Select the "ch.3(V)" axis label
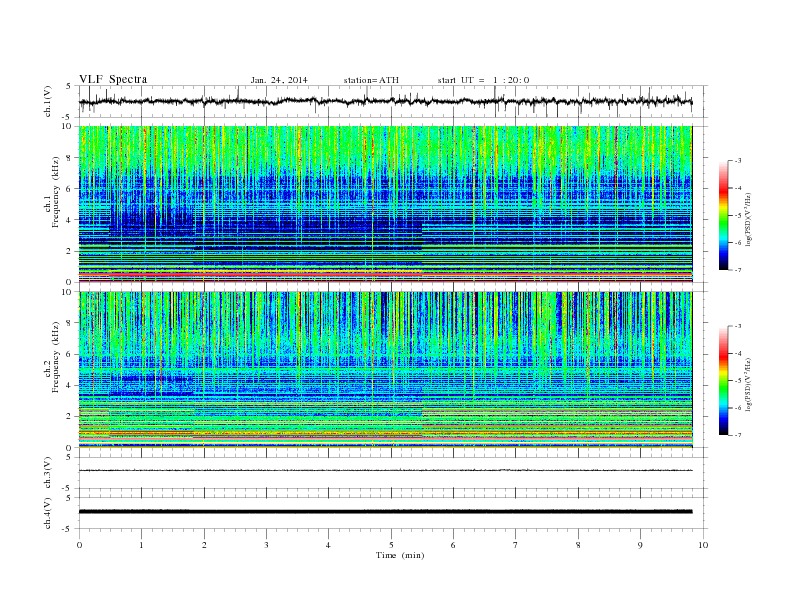This screenshot has width=792, height=612. pos(48,473)
